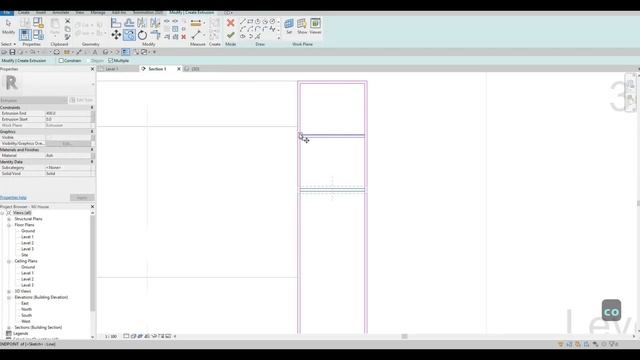The image size is (640, 360).
Task: Collapse the Graphics properties section
Action: tap(92, 131)
